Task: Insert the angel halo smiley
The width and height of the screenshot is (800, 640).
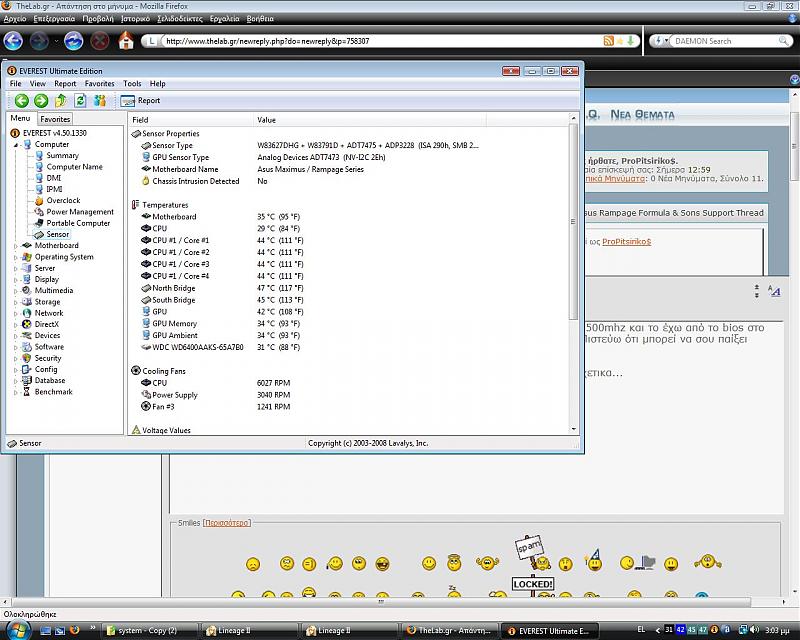Action: coord(454,562)
